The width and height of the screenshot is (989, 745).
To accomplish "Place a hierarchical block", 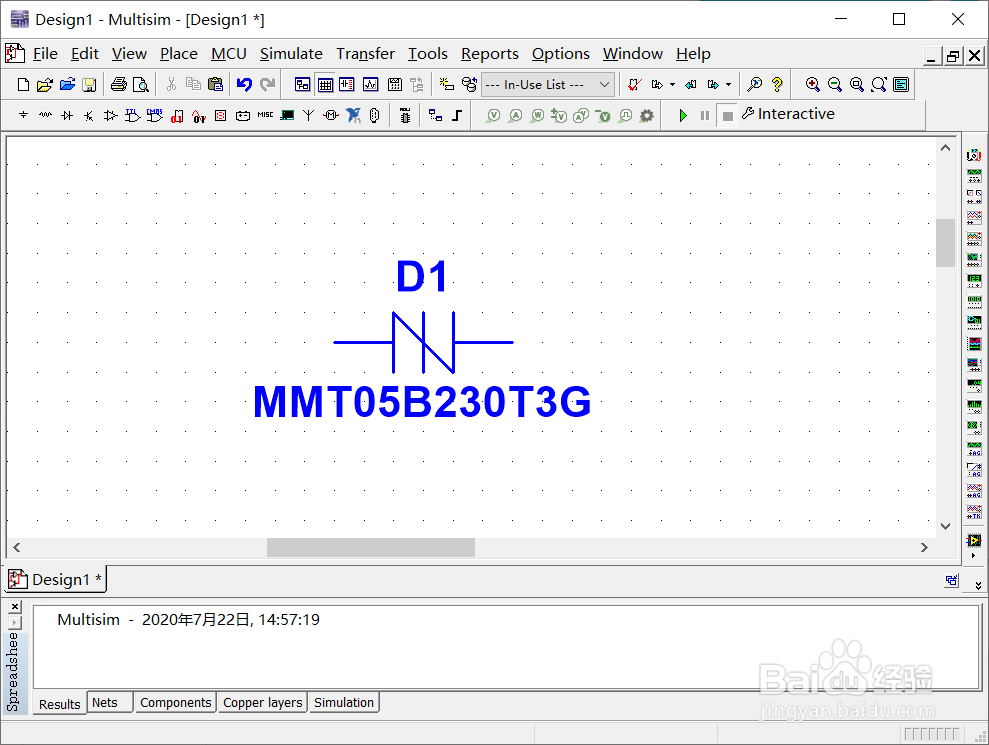I will (435, 115).
